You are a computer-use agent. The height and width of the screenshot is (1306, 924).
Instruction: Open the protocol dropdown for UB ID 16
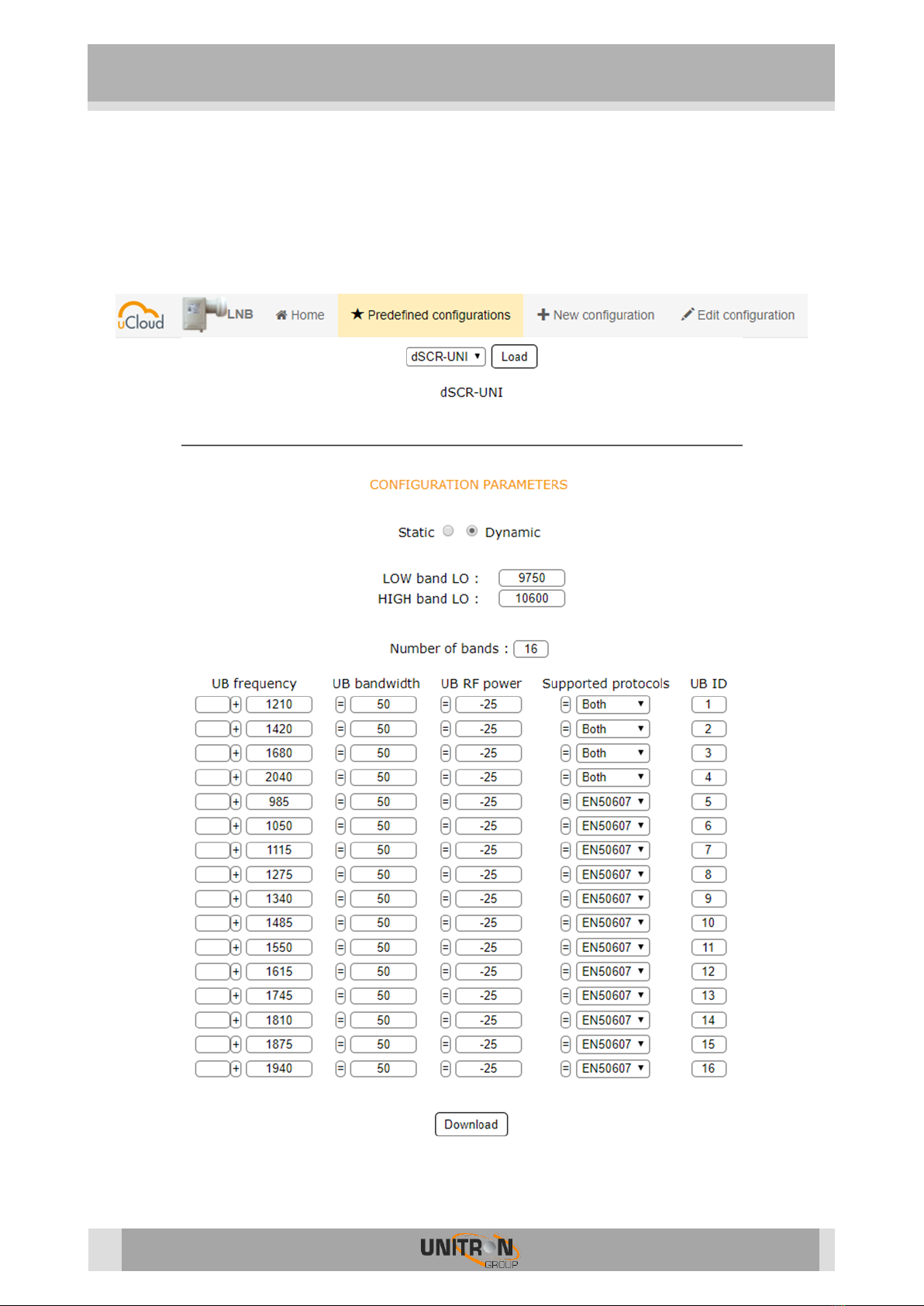(x=612, y=1069)
